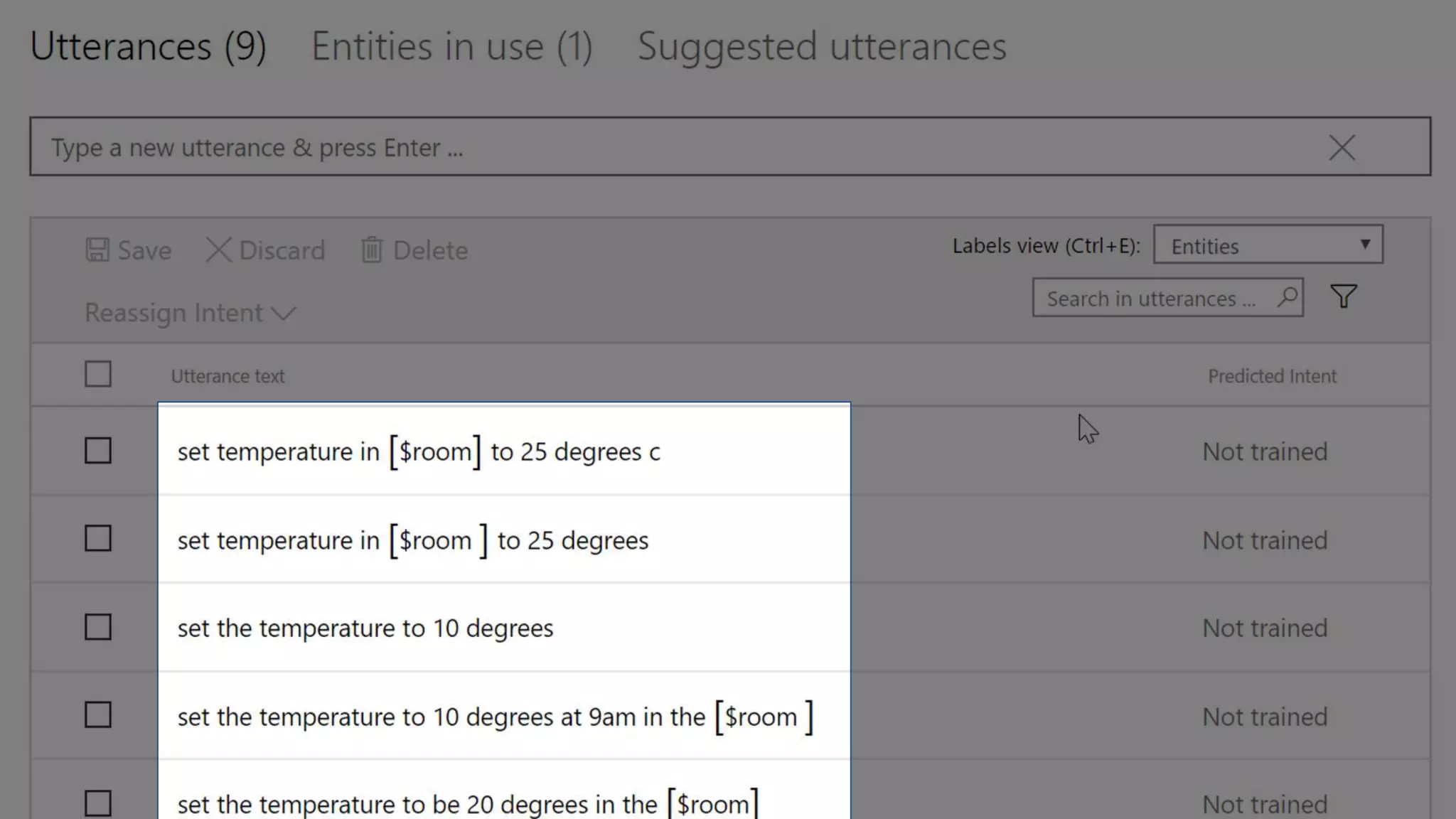The height and width of the screenshot is (819, 1456).
Task: Select the Utterances (9) tab
Action: point(148,47)
